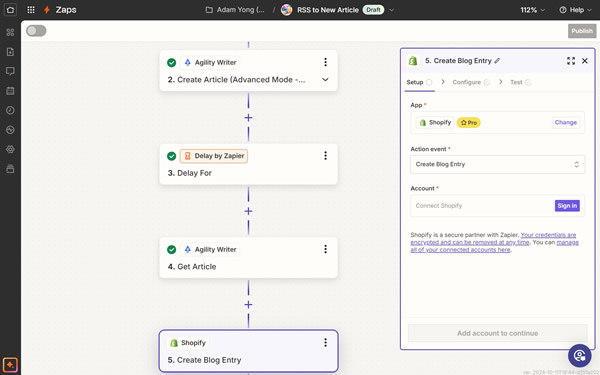This screenshot has width=600, height=375.
Task: Select the Delay by Zapier step card
Action: (x=248, y=164)
